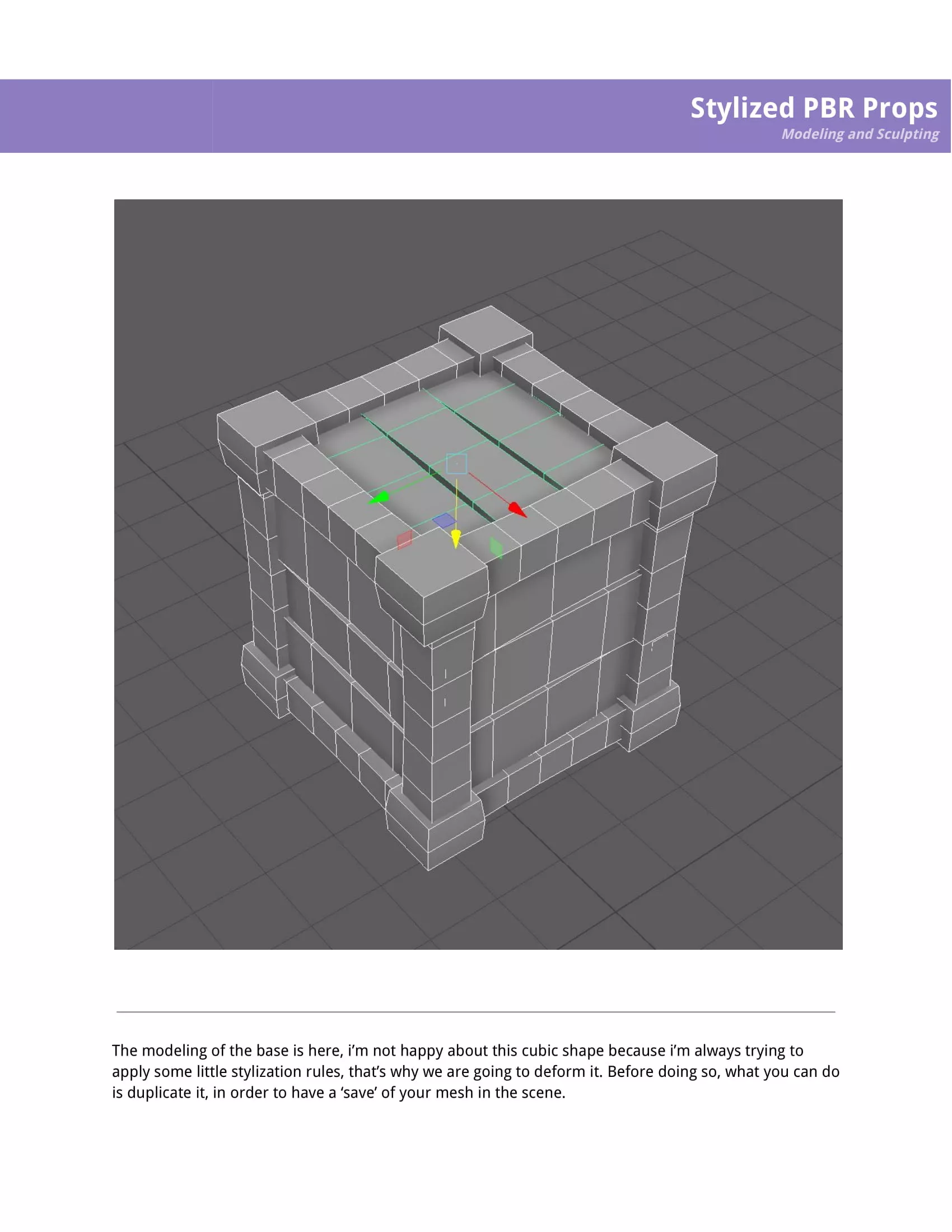The width and height of the screenshot is (952, 1232).
Task: Click the horizontal divider line below image
Action: [x=475, y=1012]
